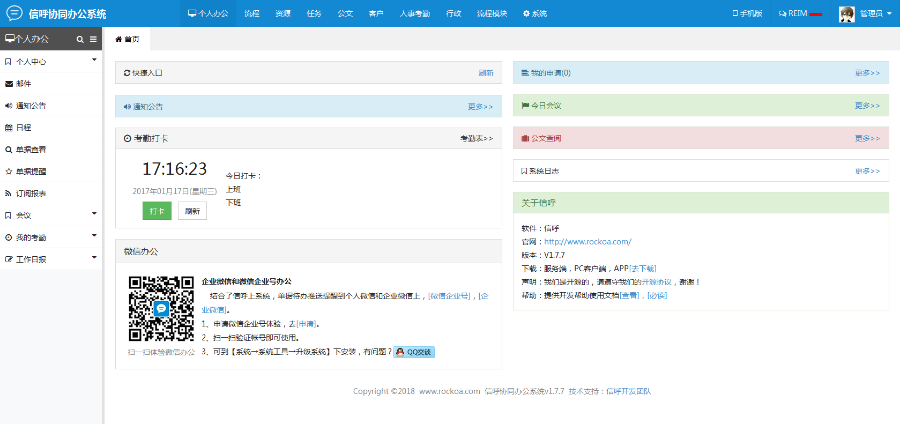This screenshot has width=900, height=424.
Task: Open the 管理员 account dropdown arrow
Action: click(x=889, y=14)
